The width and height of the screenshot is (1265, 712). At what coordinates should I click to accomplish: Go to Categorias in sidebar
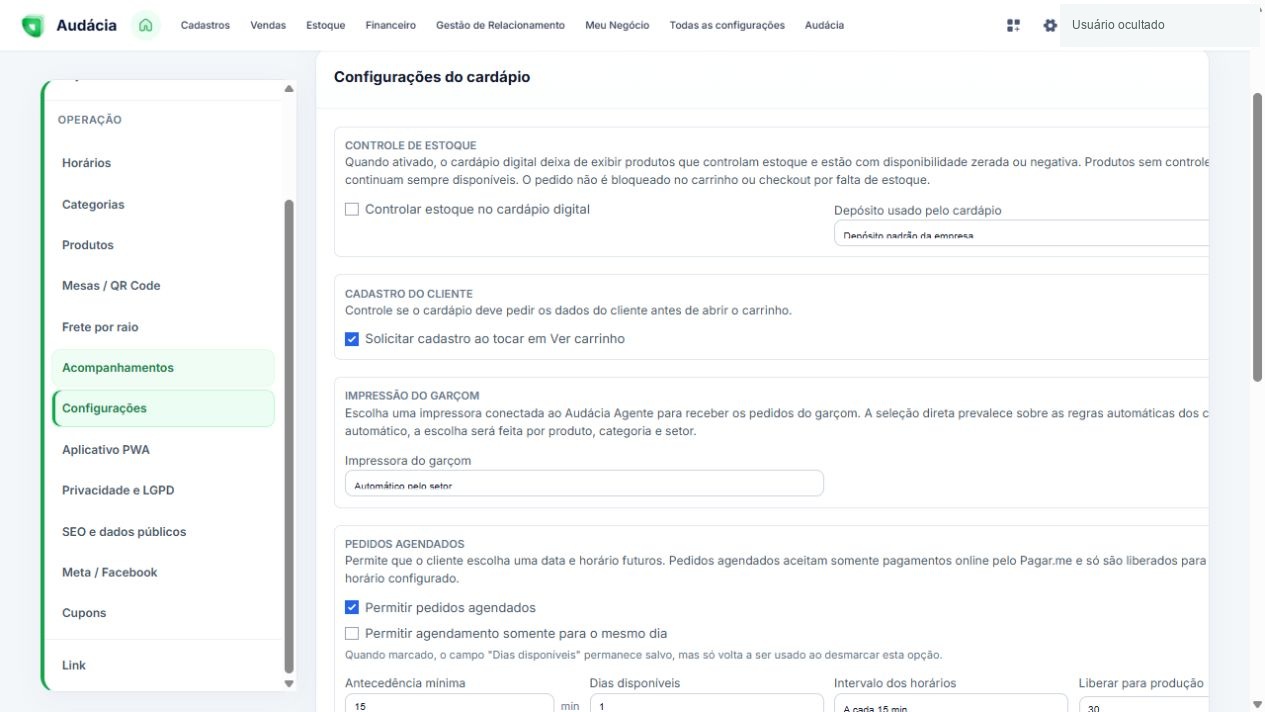[163, 204]
